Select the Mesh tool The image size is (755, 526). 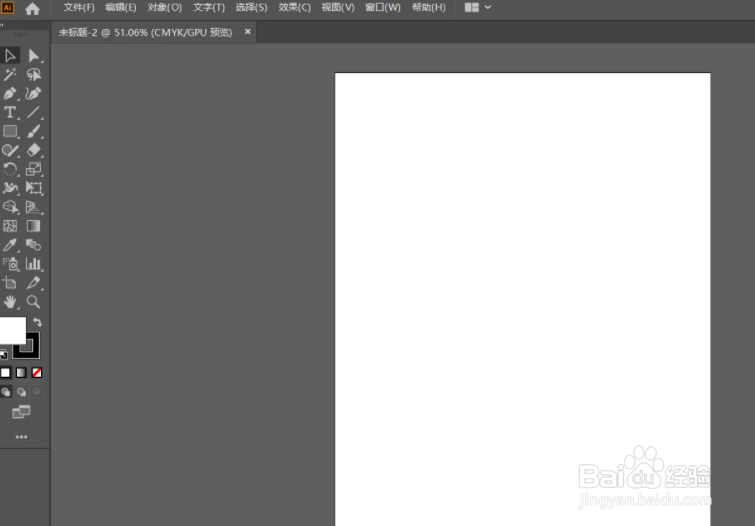(x=10, y=226)
